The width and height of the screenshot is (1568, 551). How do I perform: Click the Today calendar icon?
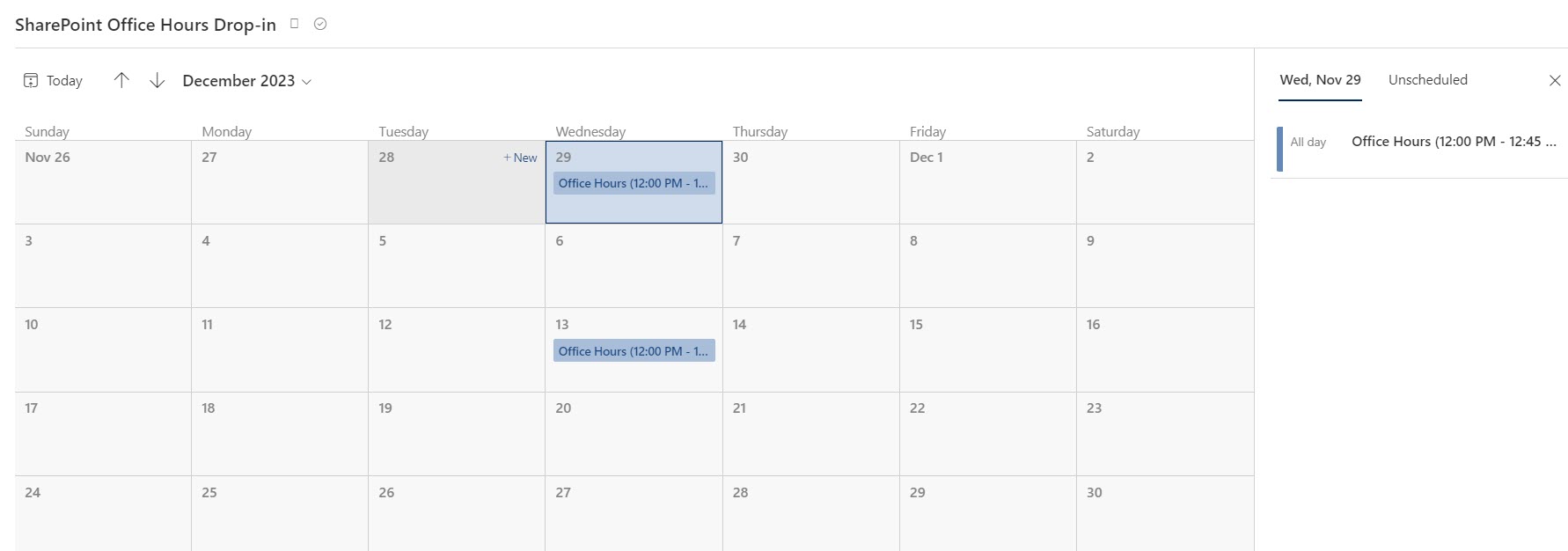tap(31, 81)
